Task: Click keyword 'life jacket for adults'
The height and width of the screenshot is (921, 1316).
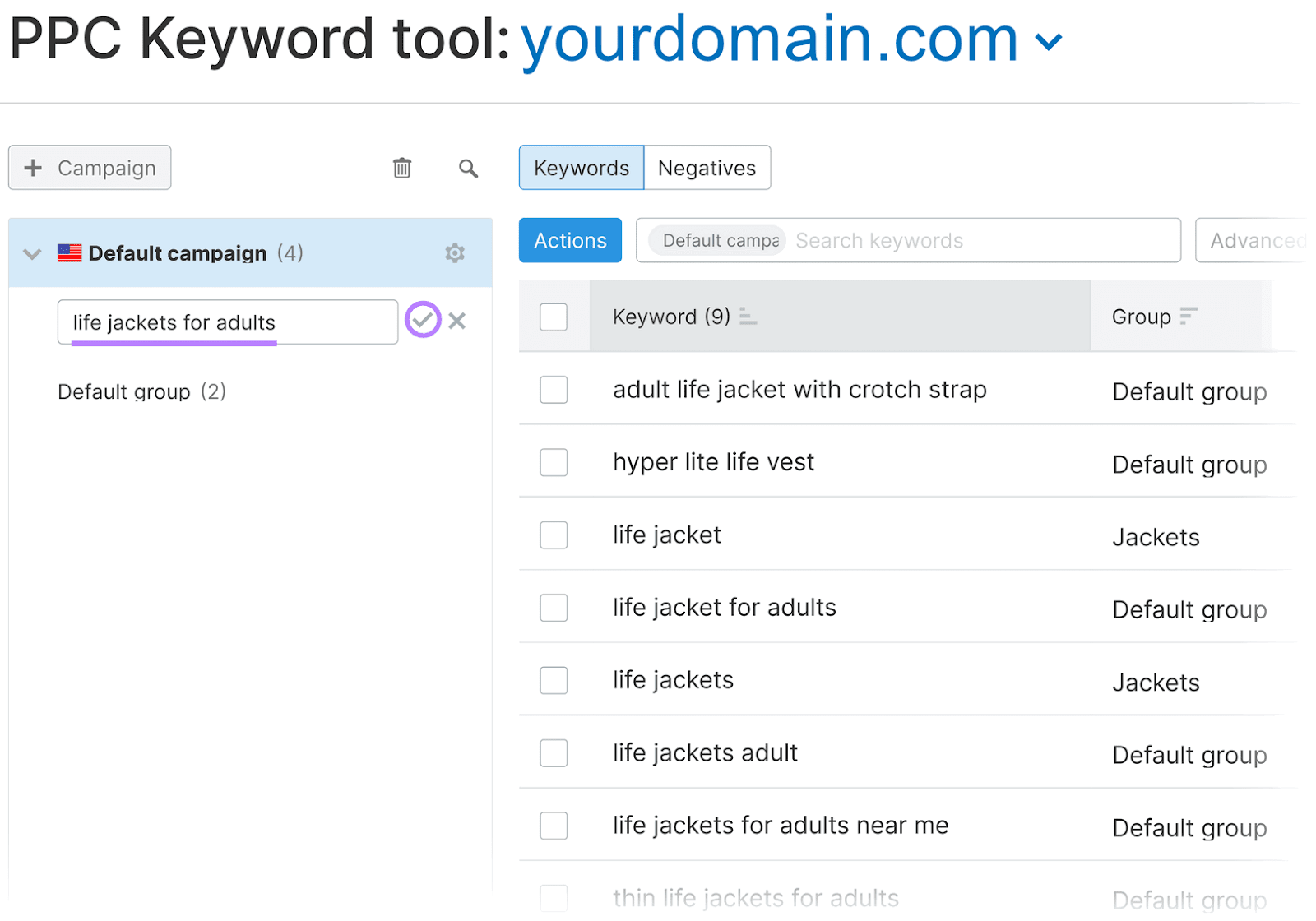Action: click(724, 608)
